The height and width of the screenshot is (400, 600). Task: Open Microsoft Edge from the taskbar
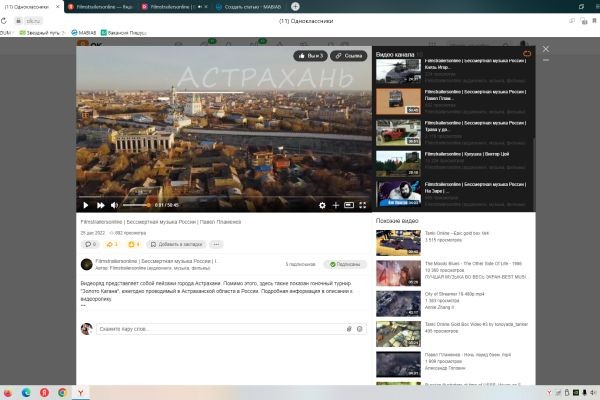[26, 393]
